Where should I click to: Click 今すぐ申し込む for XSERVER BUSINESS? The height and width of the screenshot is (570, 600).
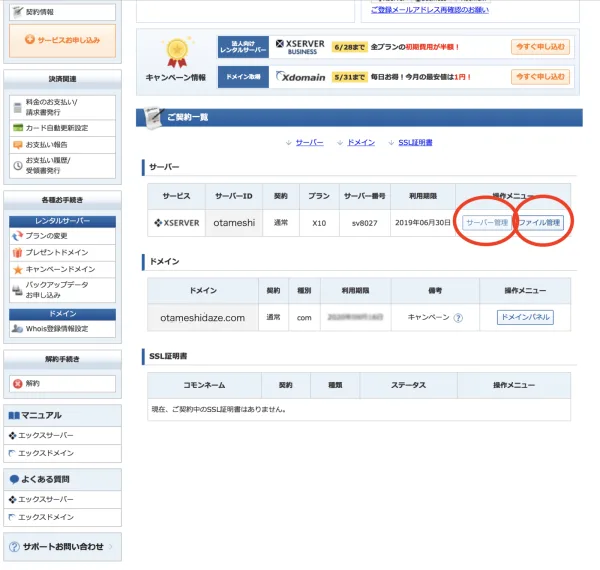coord(540,47)
